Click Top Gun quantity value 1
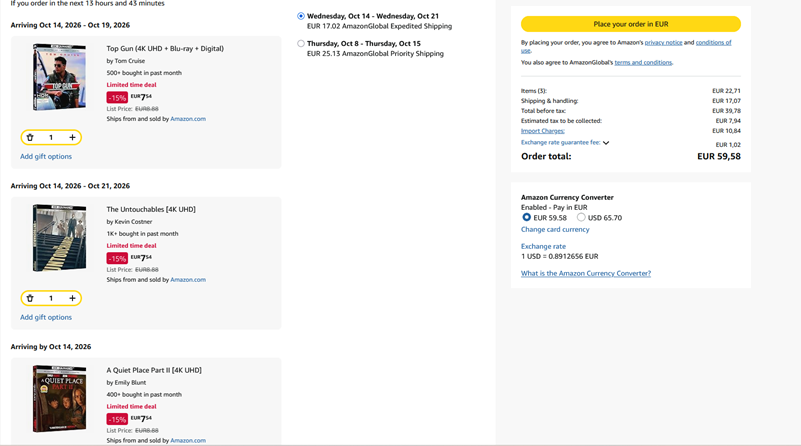The width and height of the screenshot is (801, 446). click(51, 137)
